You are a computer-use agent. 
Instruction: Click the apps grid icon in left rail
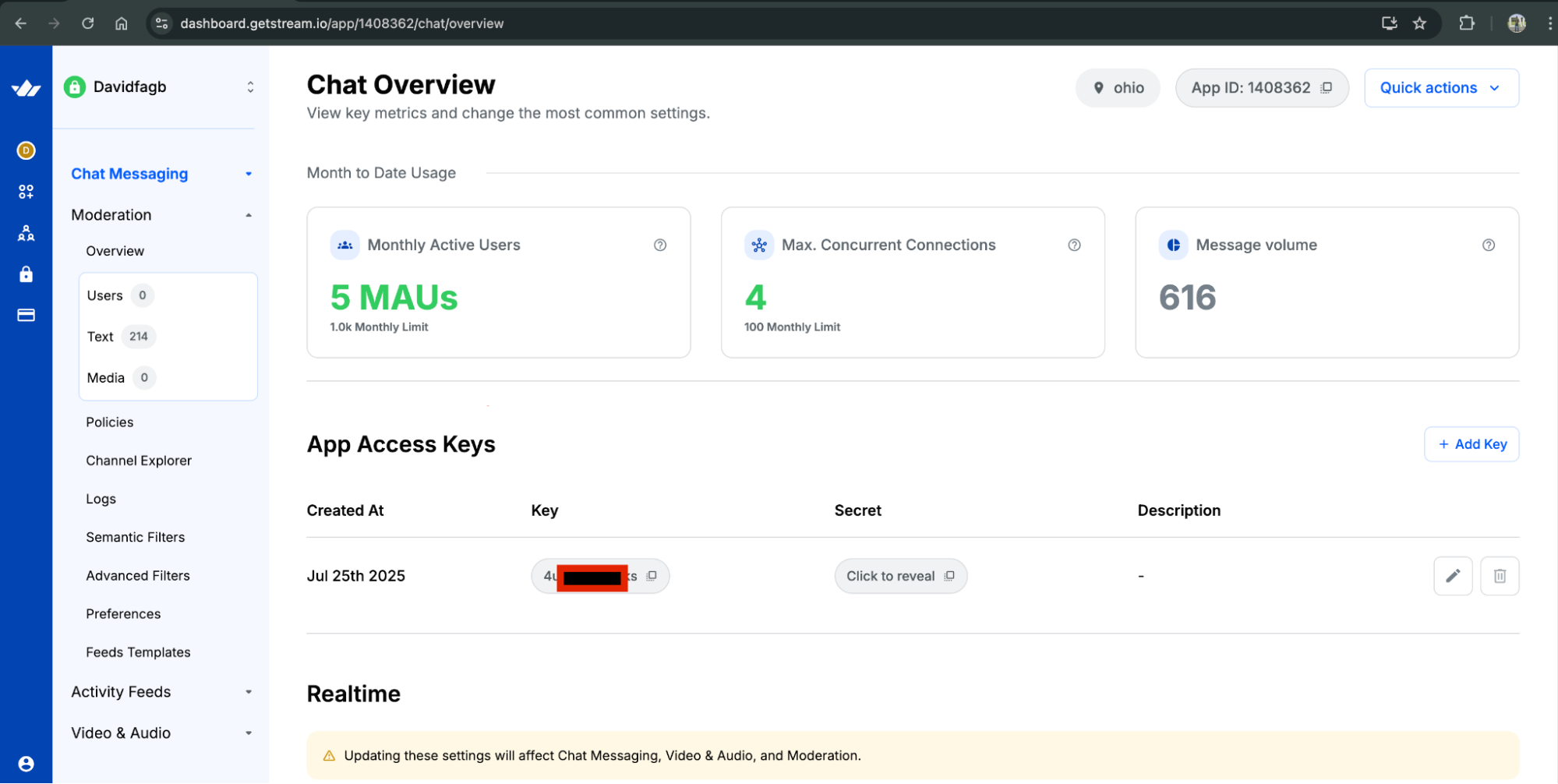26,192
